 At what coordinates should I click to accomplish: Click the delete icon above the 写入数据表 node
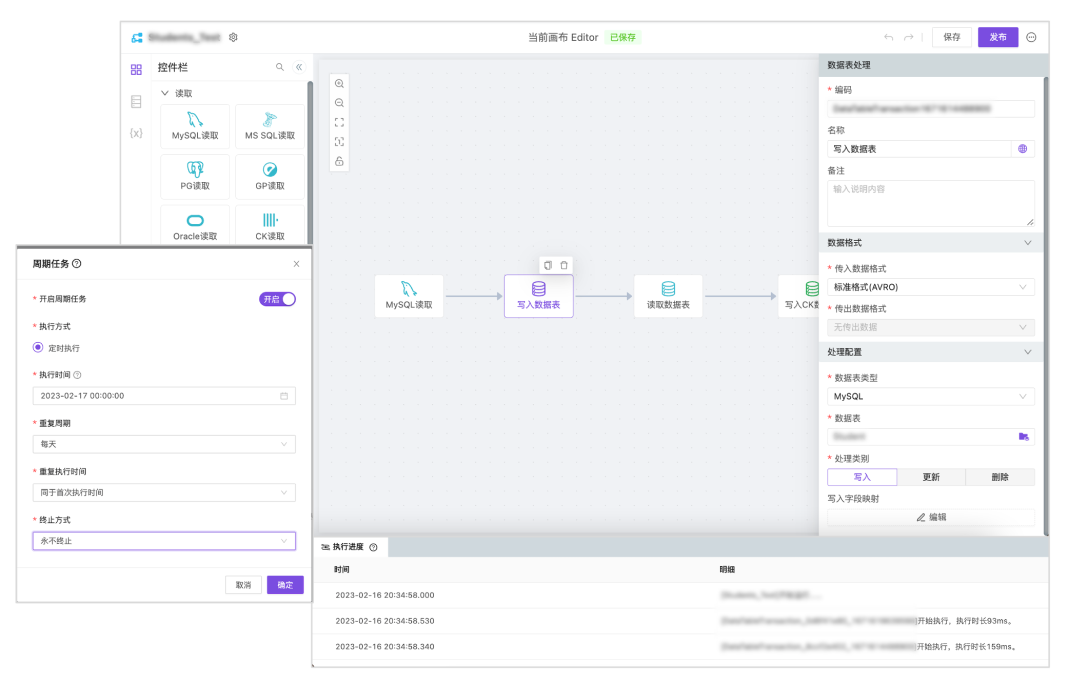564,265
